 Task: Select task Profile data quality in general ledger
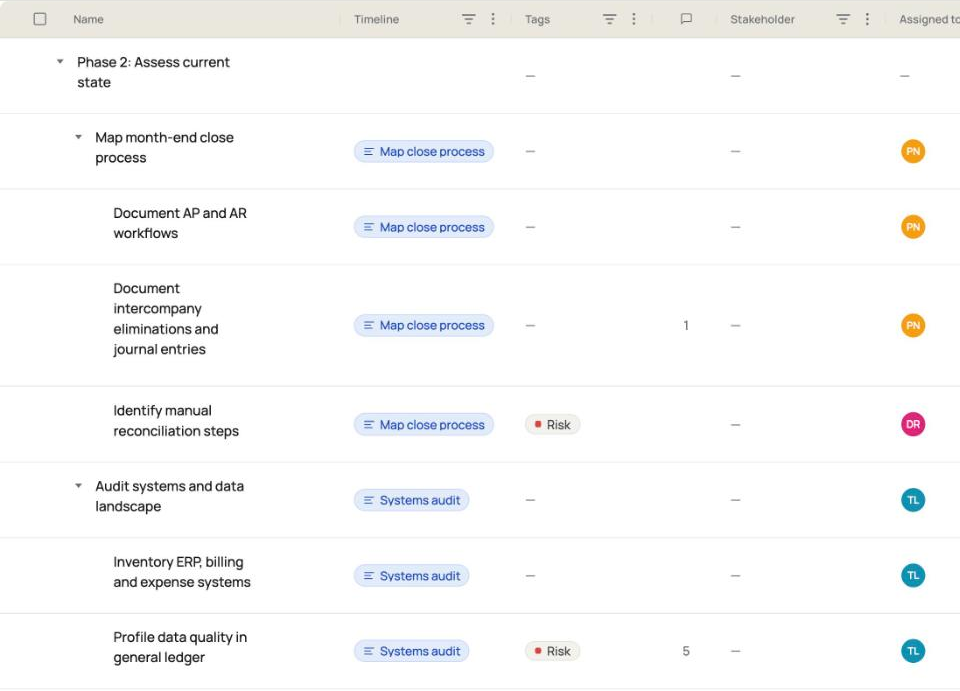tap(180, 647)
